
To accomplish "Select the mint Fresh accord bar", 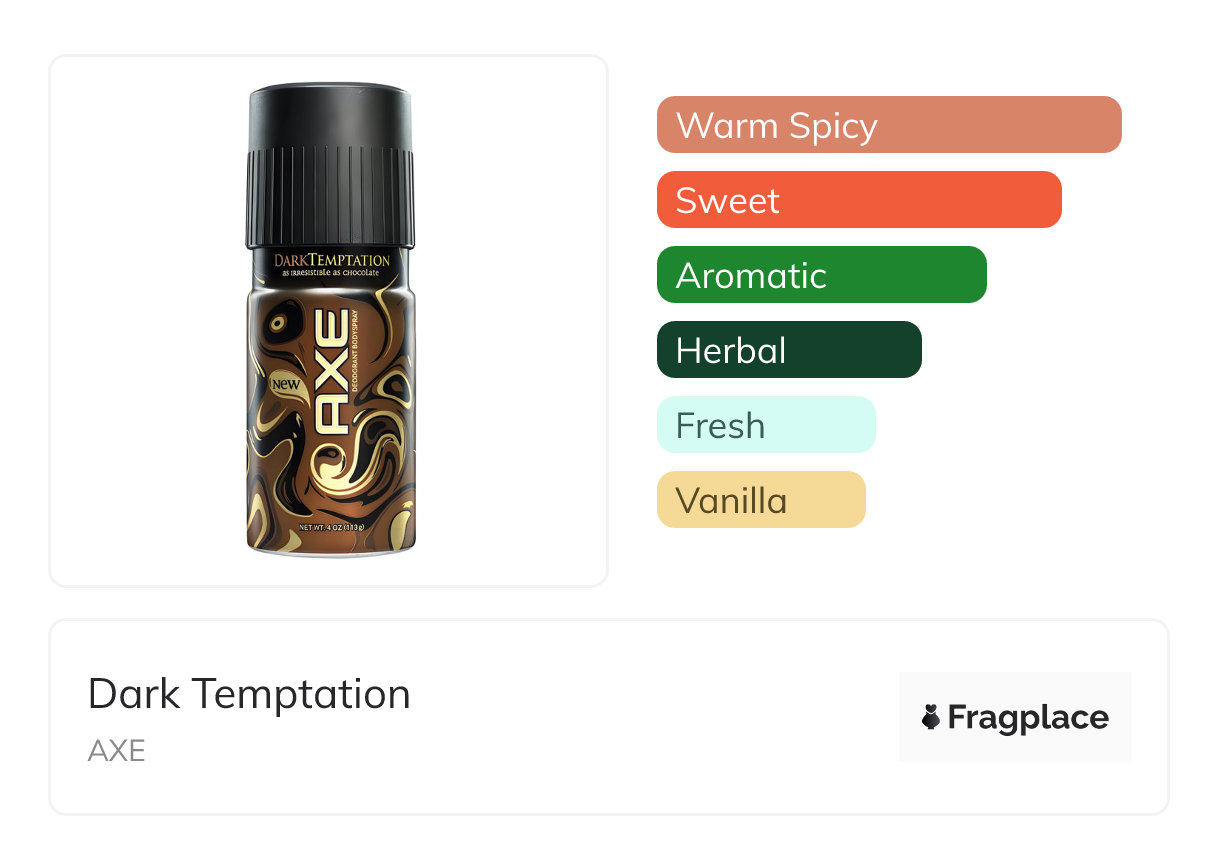I will tap(765, 425).
